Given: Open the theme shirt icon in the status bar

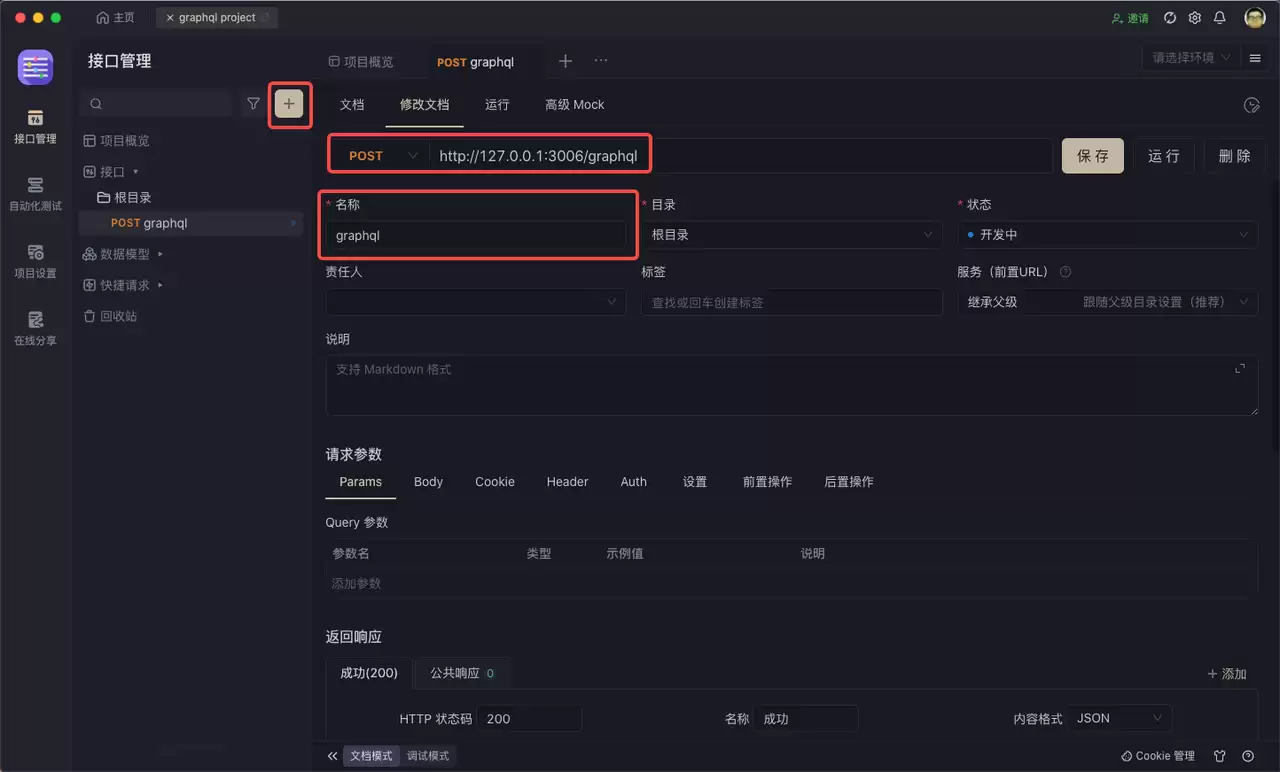Looking at the screenshot, I should [x=1220, y=756].
